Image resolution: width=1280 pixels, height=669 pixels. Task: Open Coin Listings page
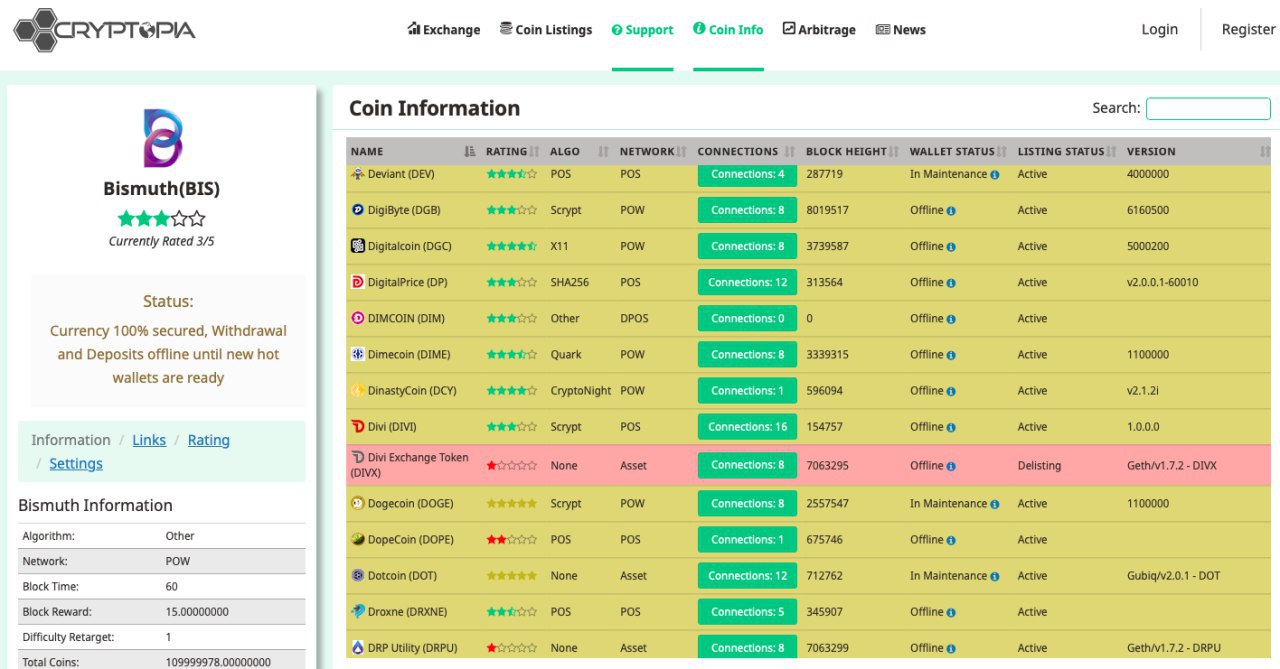pos(546,30)
